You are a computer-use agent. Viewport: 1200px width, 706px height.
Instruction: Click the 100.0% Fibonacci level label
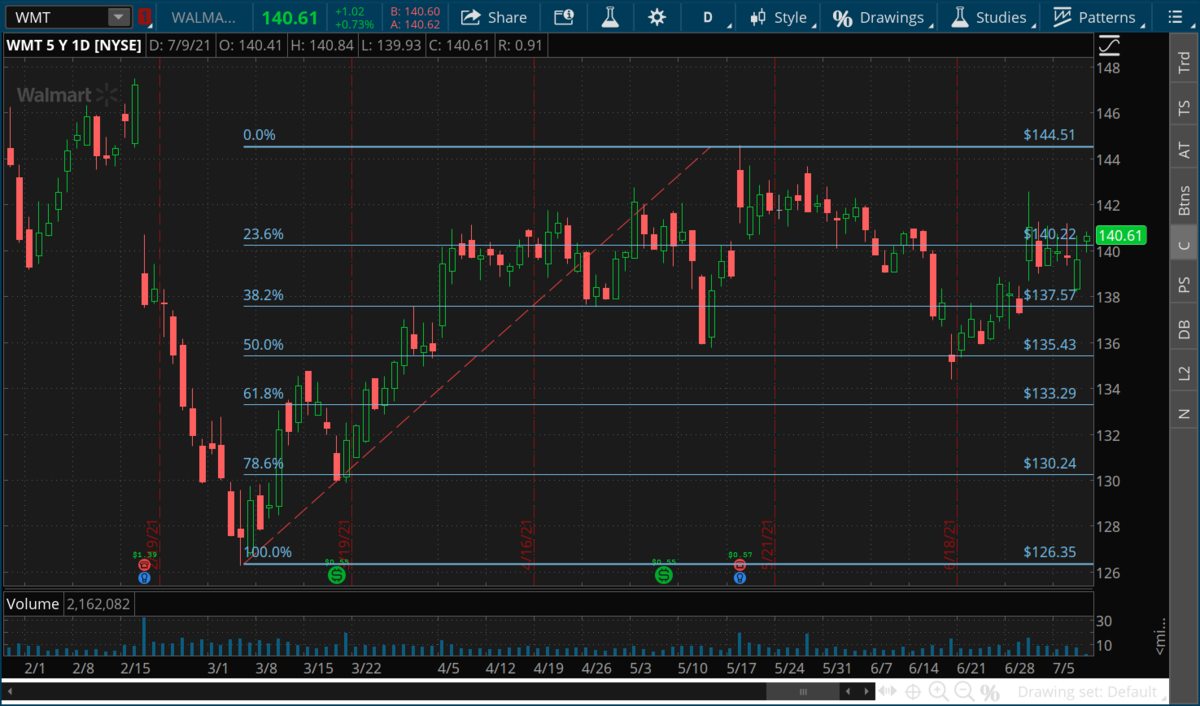pos(268,552)
